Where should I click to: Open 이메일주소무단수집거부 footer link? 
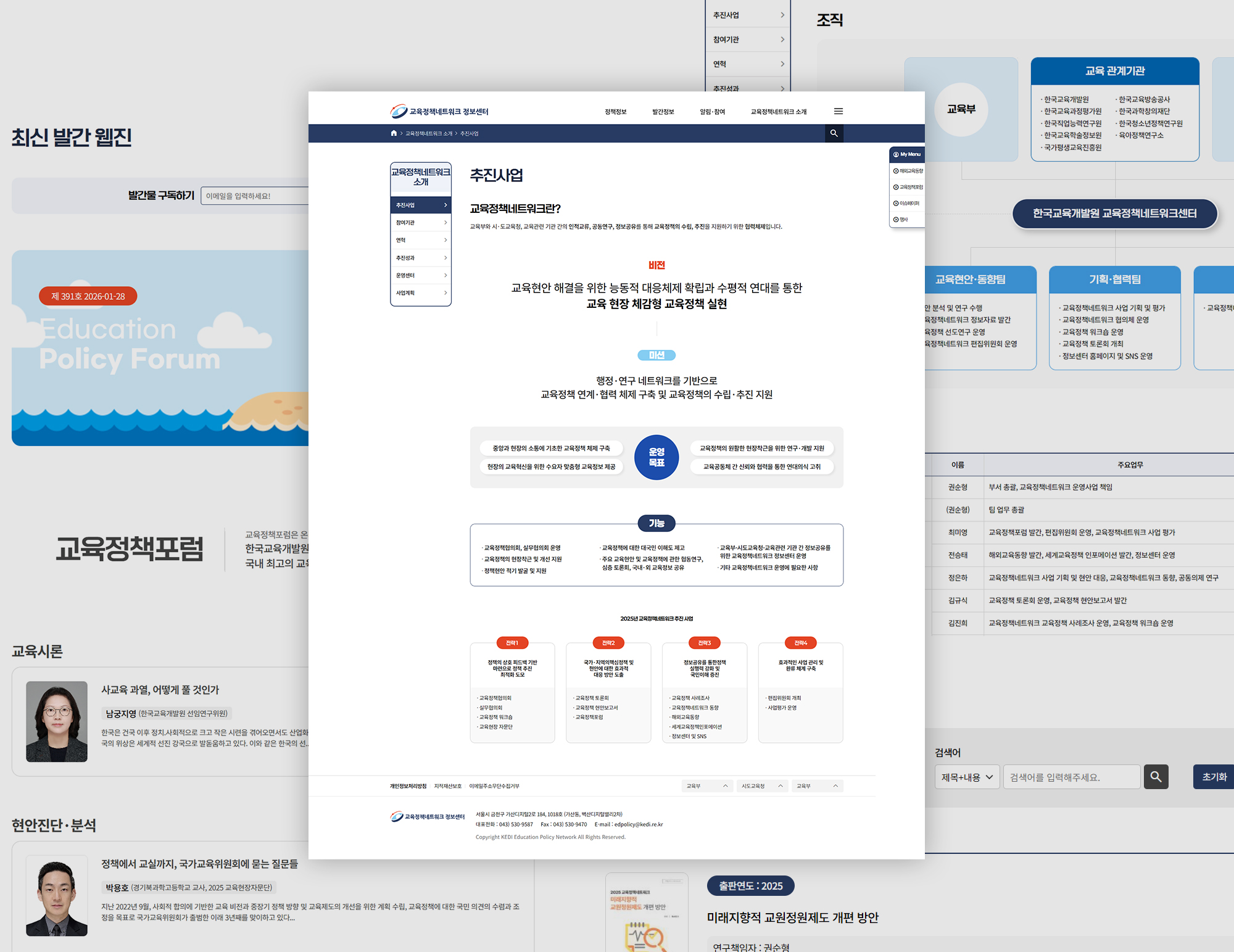click(494, 786)
